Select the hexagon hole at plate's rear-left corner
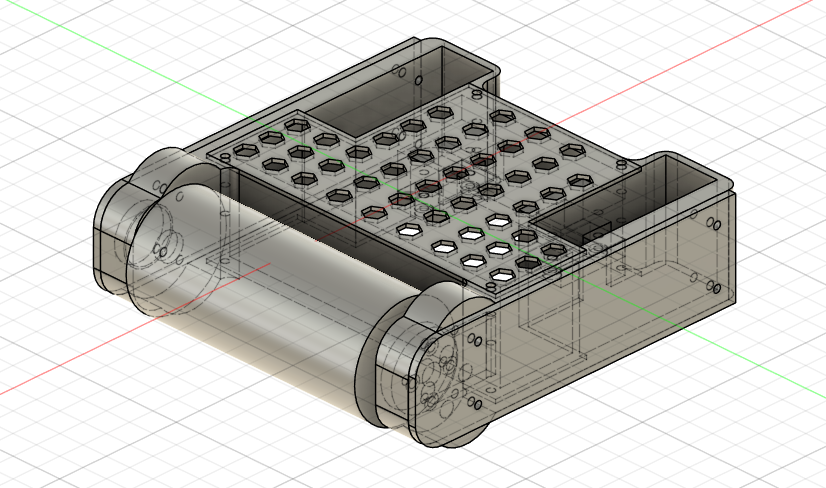 coord(297,125)
